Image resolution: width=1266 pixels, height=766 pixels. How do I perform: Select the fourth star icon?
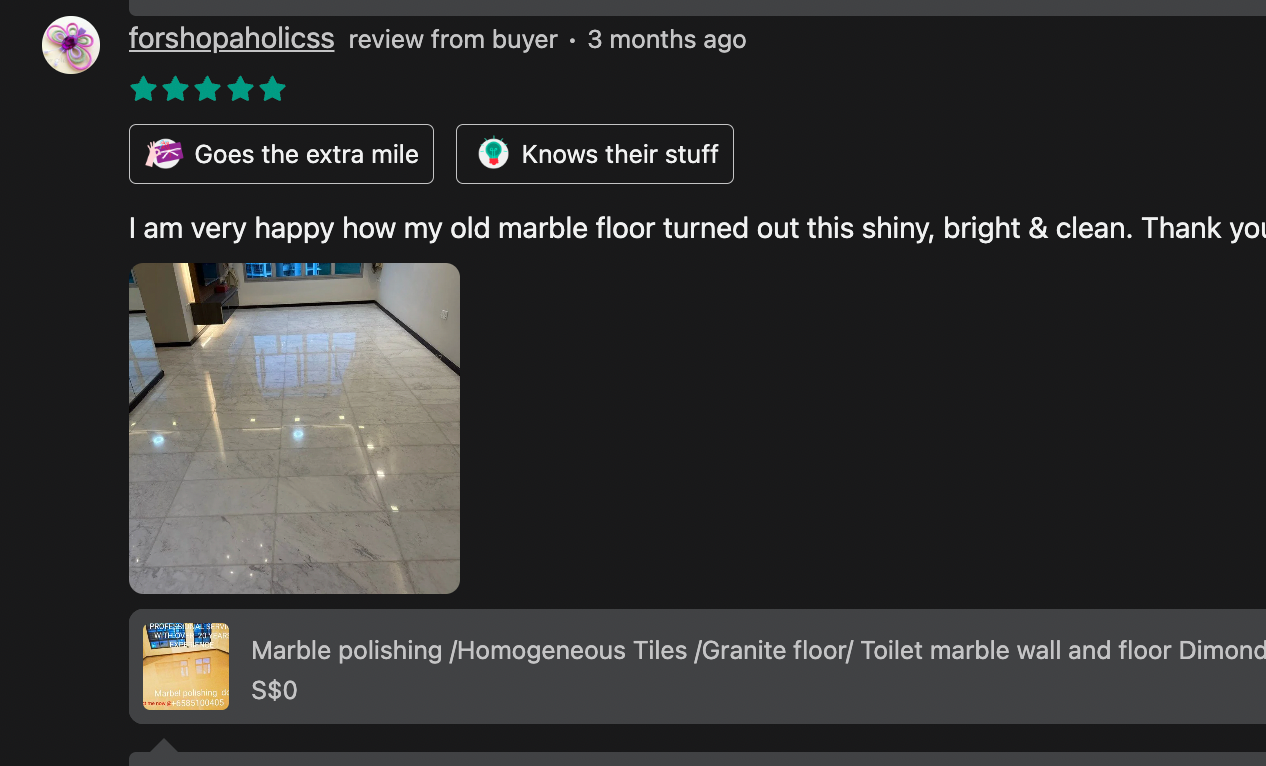point(240,88)
